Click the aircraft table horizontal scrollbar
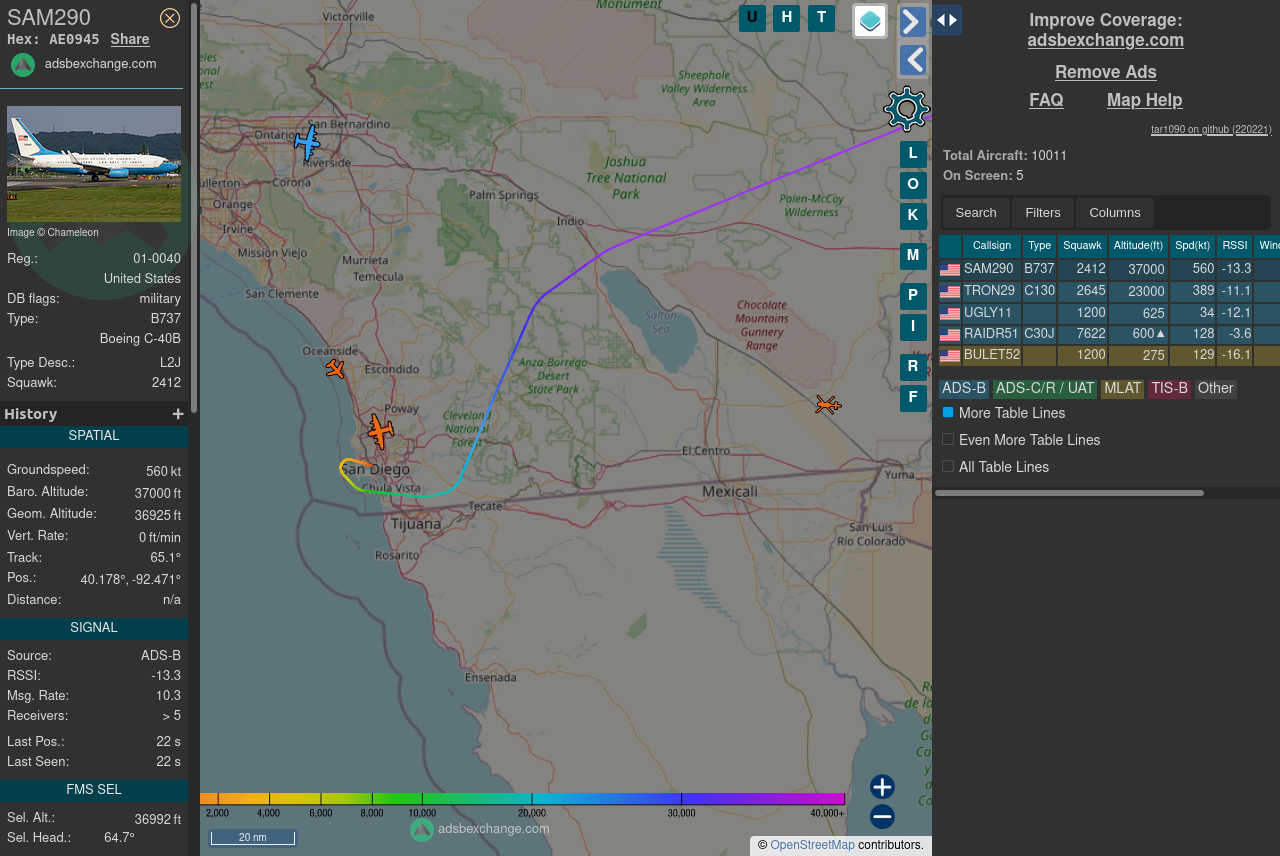Image resolution: width=1280 pixels, height=856 pixels. (1069, 493)
